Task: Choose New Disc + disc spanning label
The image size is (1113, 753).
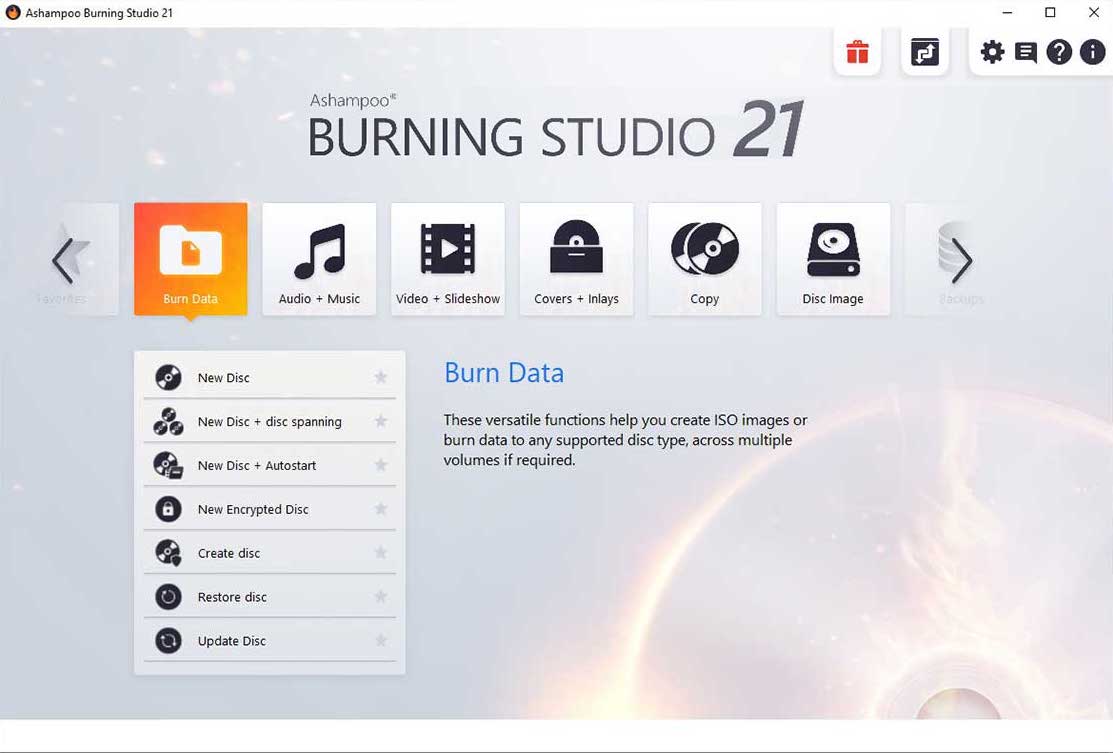Action: [x=270, y=422]
